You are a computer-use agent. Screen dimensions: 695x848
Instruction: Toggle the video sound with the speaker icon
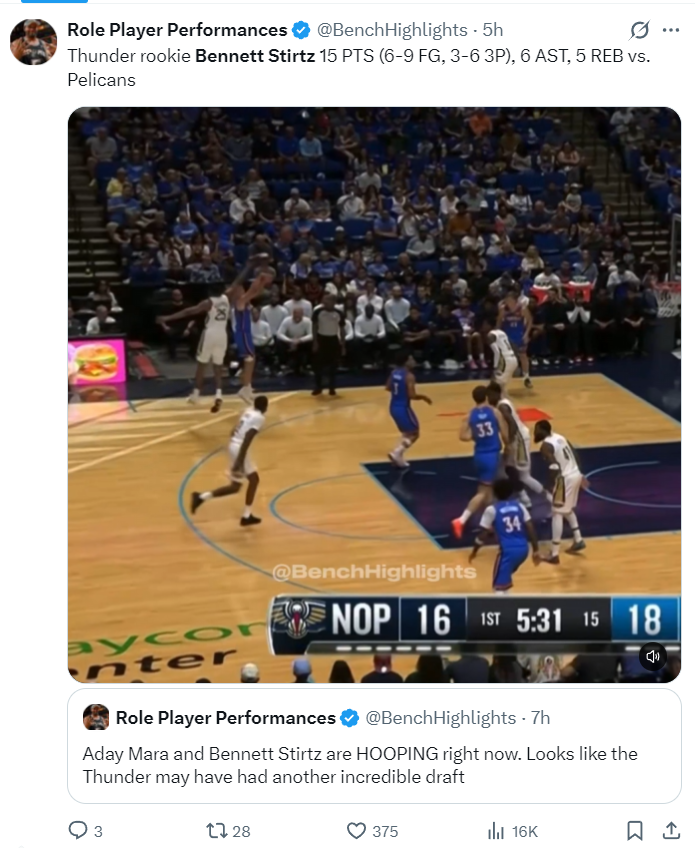pos(653,656)
